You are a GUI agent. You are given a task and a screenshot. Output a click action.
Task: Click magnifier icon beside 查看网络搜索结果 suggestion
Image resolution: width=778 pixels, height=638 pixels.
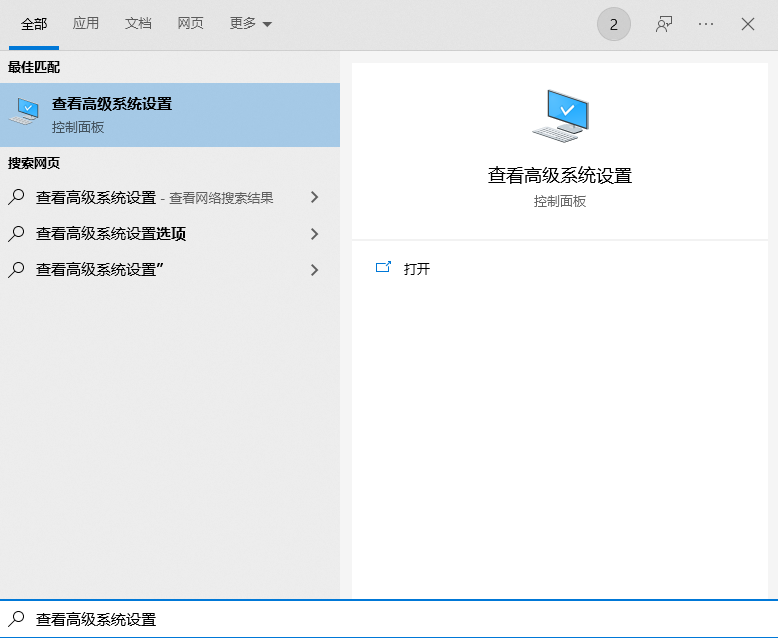[16, 197]
